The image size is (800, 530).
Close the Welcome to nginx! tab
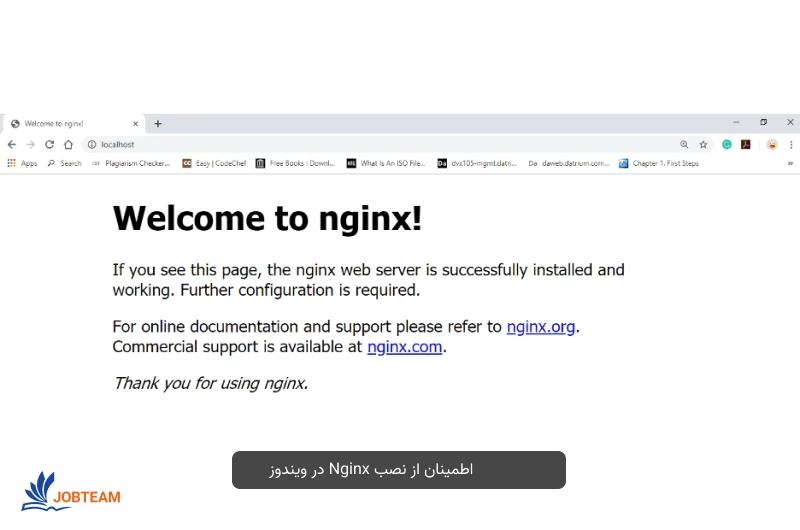click(135, 123)
